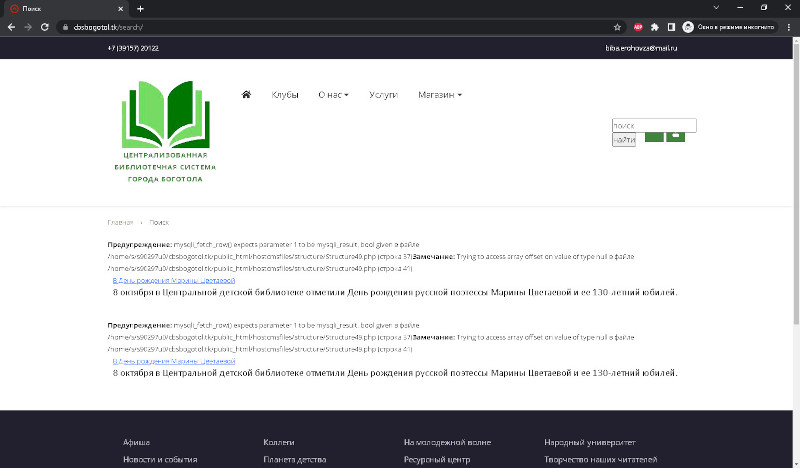The image size is (800, 468).
Task: Open the AdBlock extension icon
Action: [638, 27]
